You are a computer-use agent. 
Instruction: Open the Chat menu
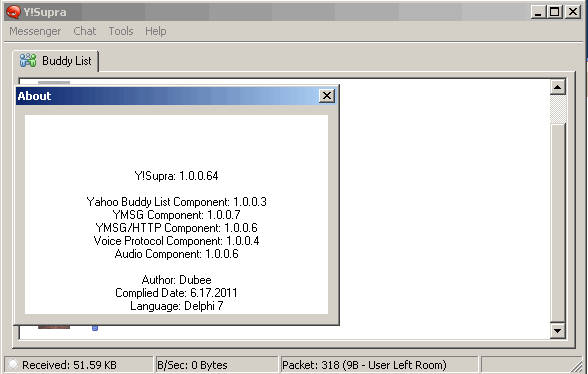[x=85, y=31]
